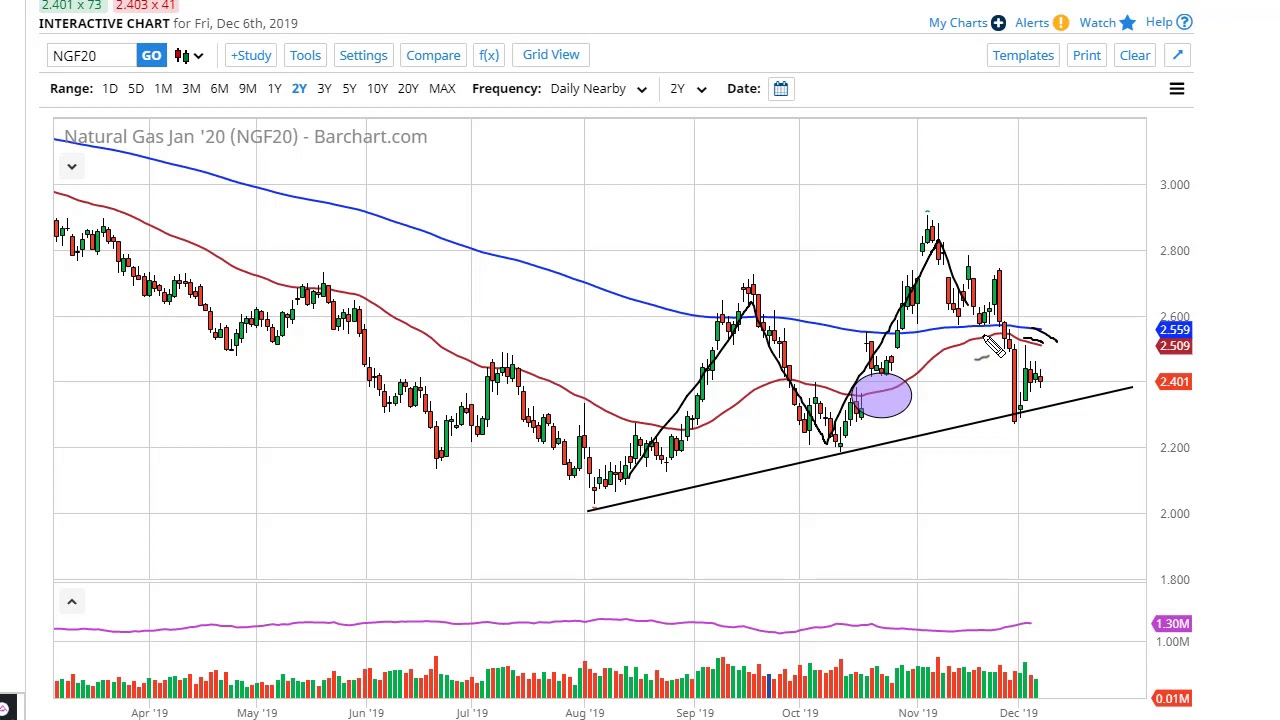Click the 2.000 price axis label
This screenshot has width=1280, height=720.
click(x=1174, y=514)
